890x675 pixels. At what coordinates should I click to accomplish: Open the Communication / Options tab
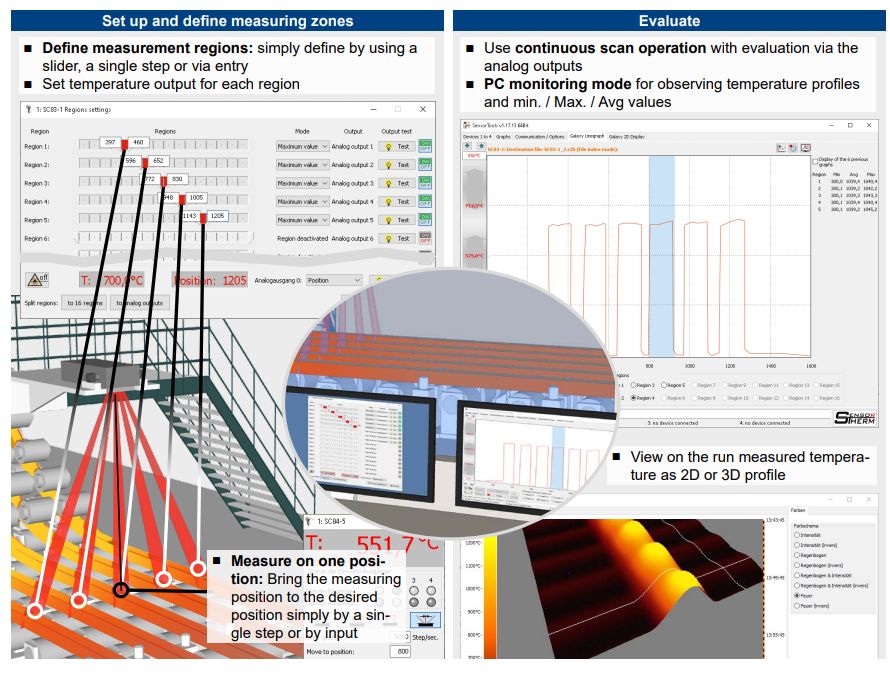tap(540, 136)
